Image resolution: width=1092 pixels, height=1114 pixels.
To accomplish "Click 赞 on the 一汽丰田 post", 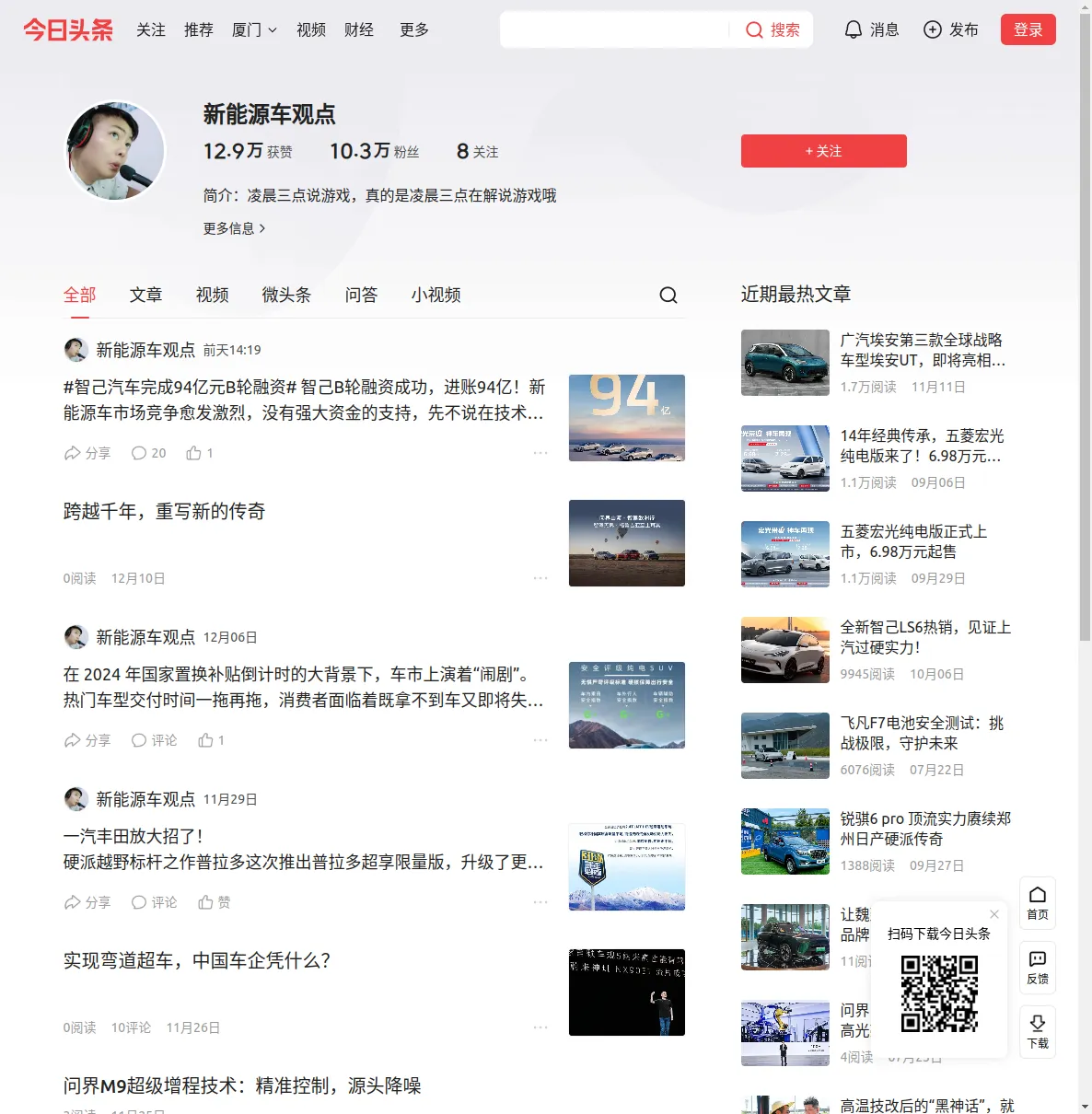I will tap(215, 902).
